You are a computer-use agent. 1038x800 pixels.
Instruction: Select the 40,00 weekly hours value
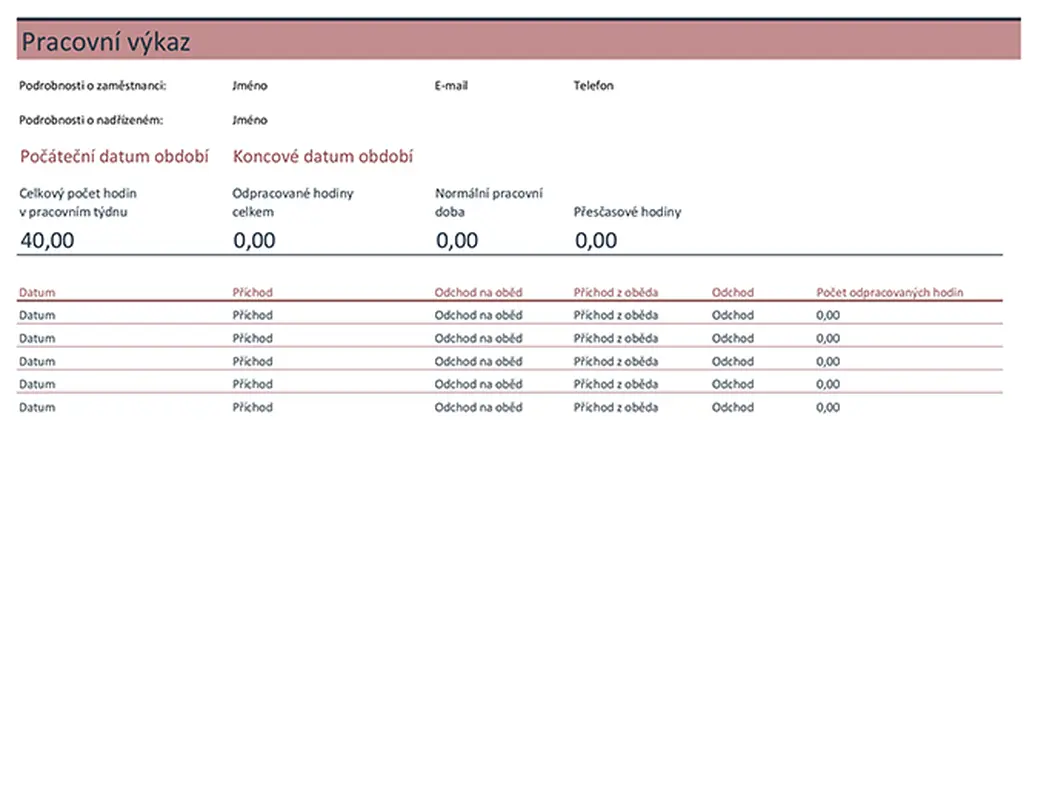click(47, 240)
